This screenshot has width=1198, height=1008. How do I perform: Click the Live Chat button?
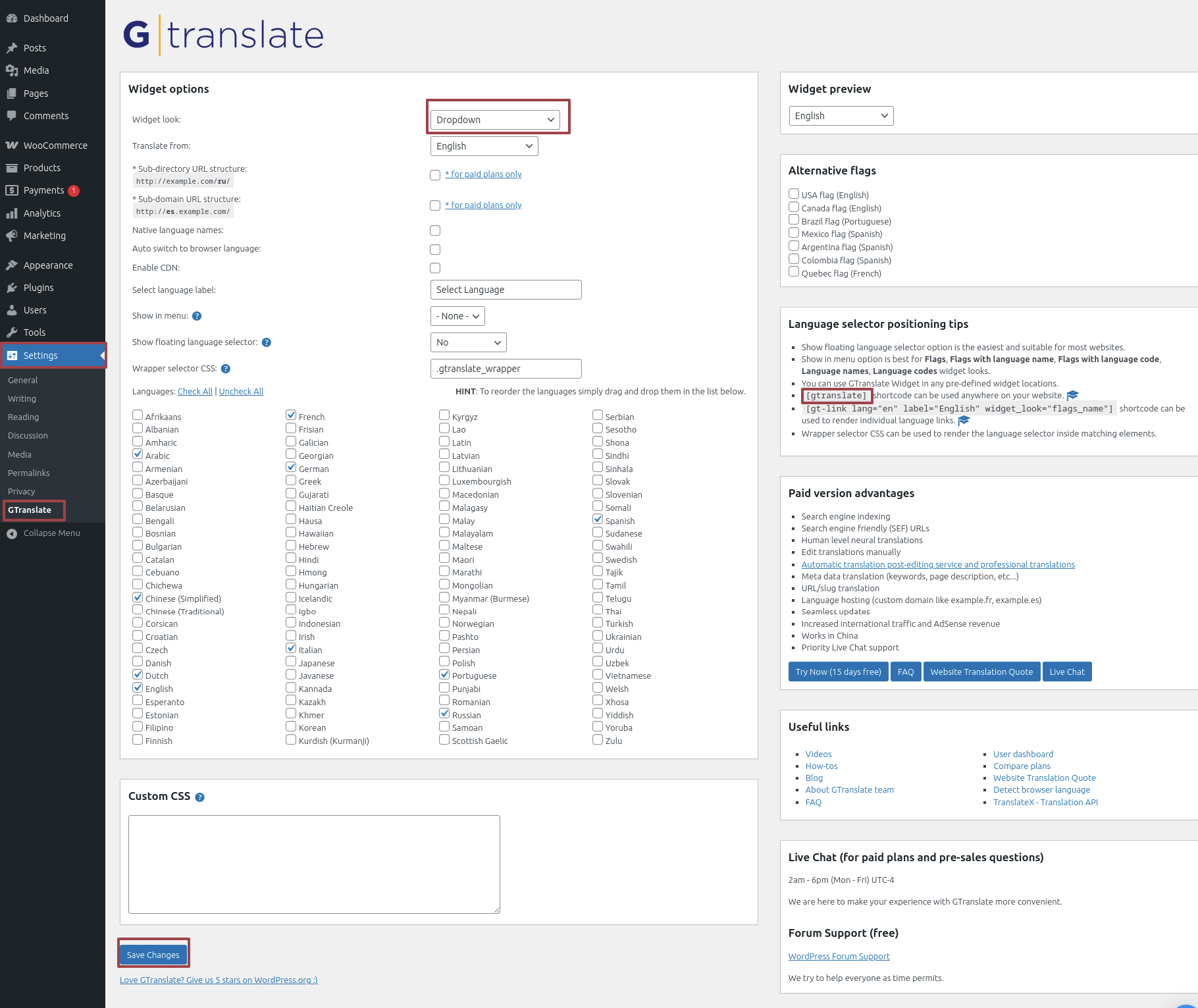pyautogui.click(x=1067, y=672)
